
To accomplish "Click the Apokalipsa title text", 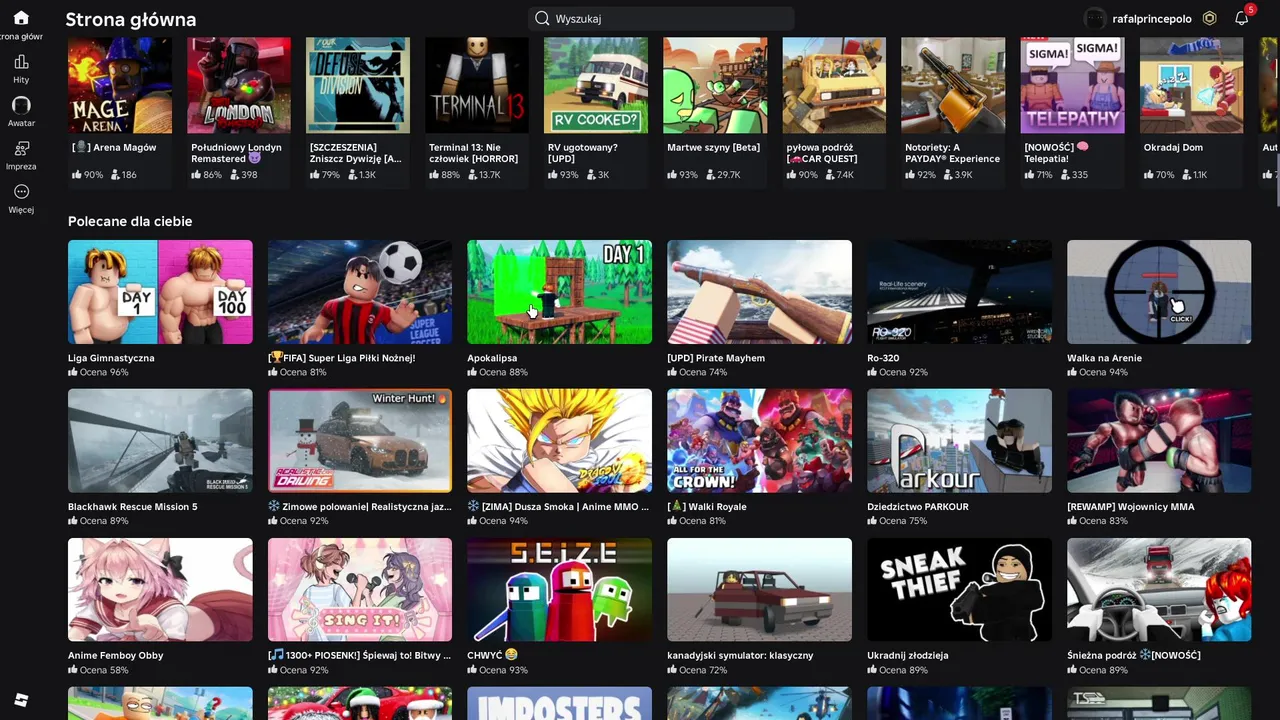I will tap(492, 358).
